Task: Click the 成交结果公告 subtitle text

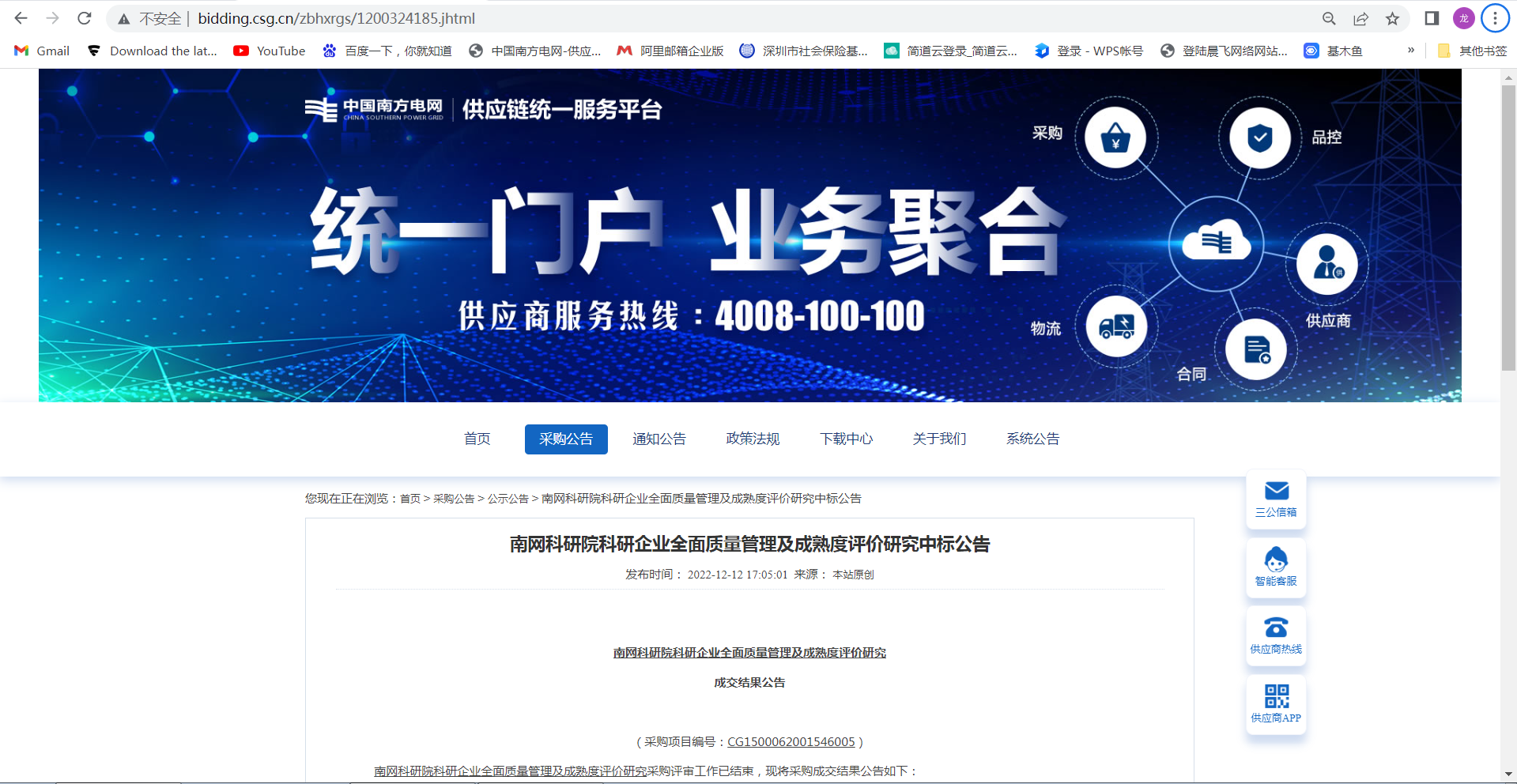Action: [x=749, y=683]
